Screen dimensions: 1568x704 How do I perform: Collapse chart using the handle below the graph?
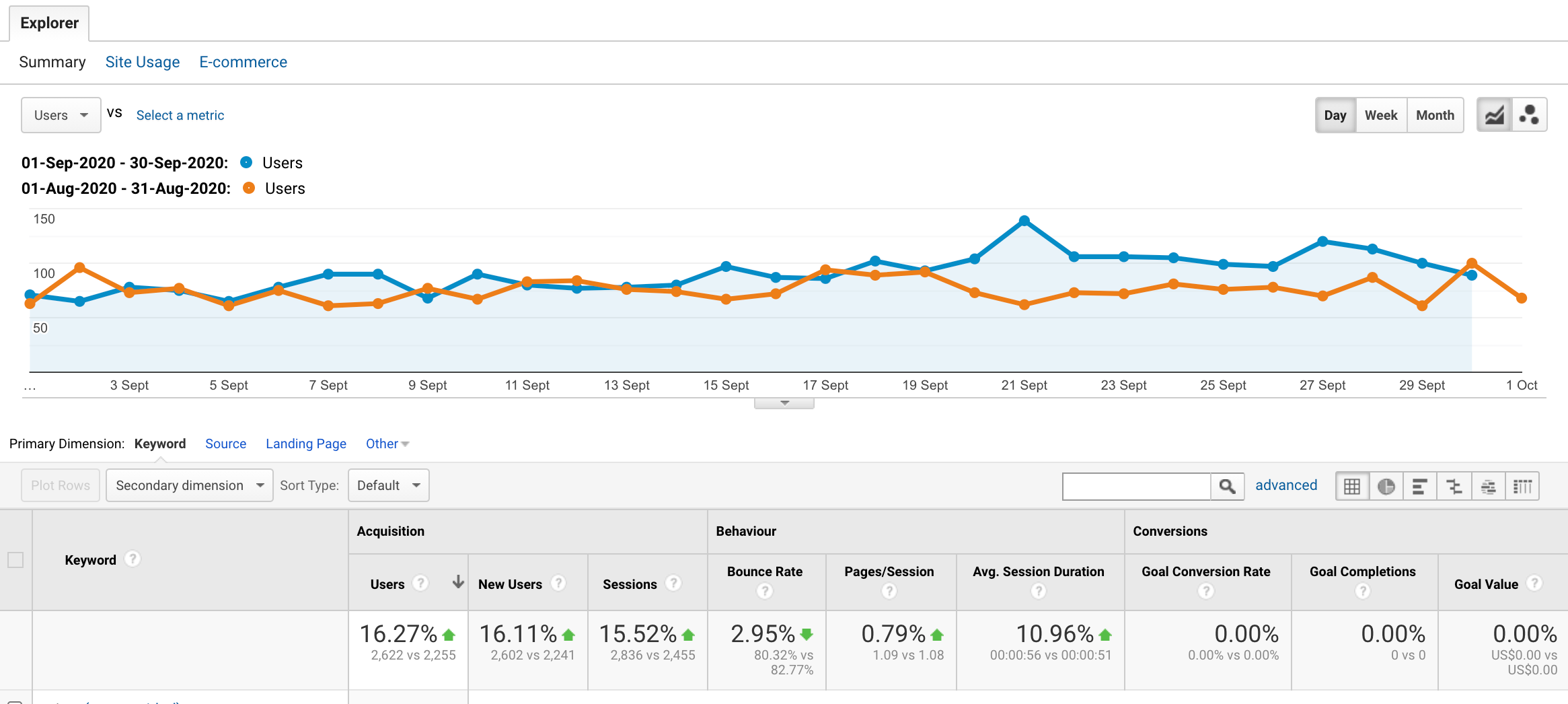tap(784, 403)
